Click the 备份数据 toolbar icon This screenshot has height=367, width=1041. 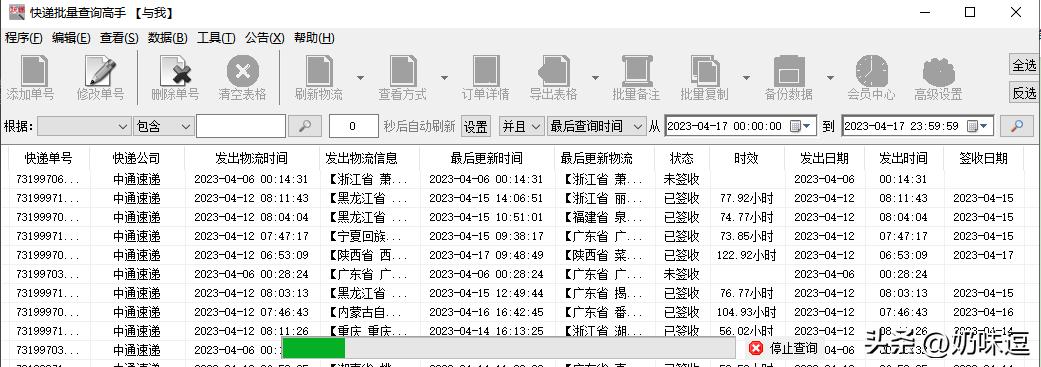[x=789, y=72]
